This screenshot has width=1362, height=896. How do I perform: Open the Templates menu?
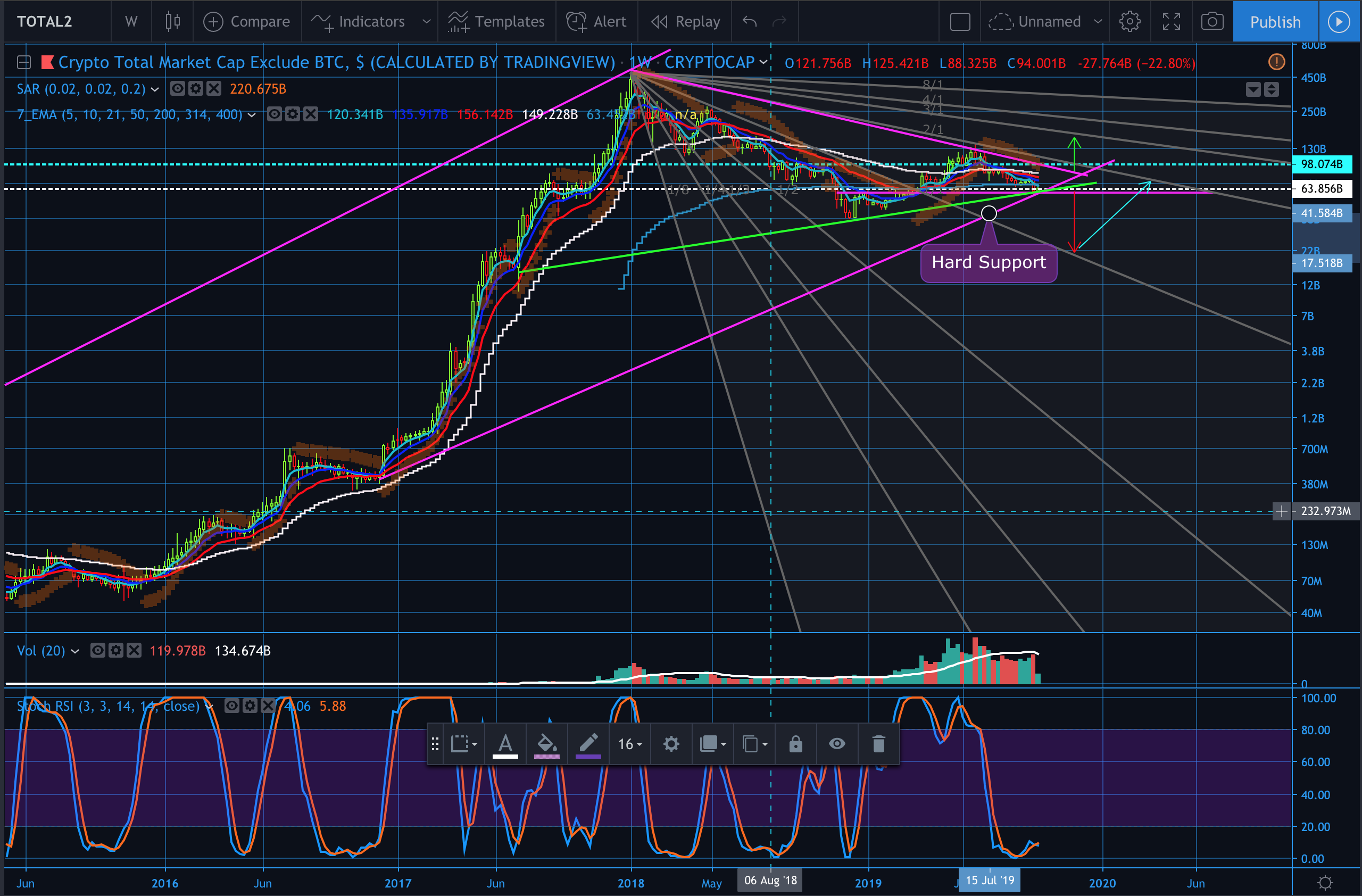(x=496, y=22)
